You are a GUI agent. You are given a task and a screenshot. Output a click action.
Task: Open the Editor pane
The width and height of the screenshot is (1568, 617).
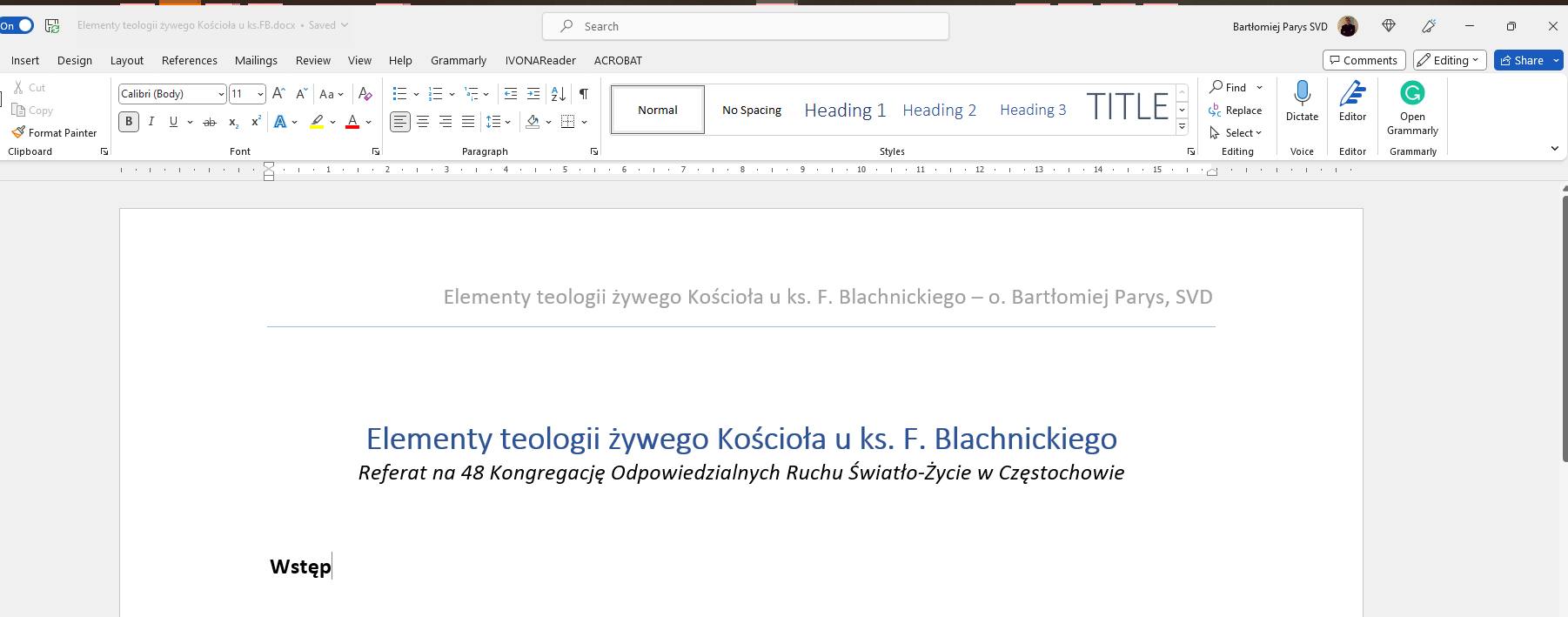click(x=1352, y=101)
